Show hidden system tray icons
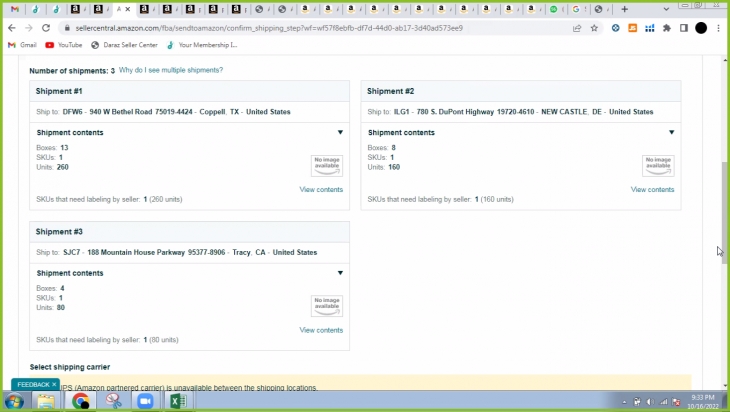 [624, 402]
